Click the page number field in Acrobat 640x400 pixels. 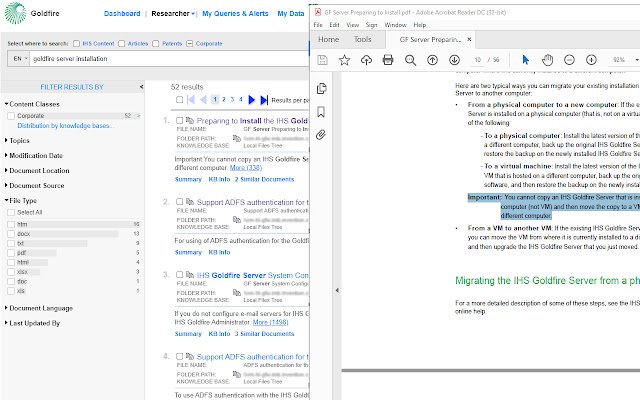point(478,60)
